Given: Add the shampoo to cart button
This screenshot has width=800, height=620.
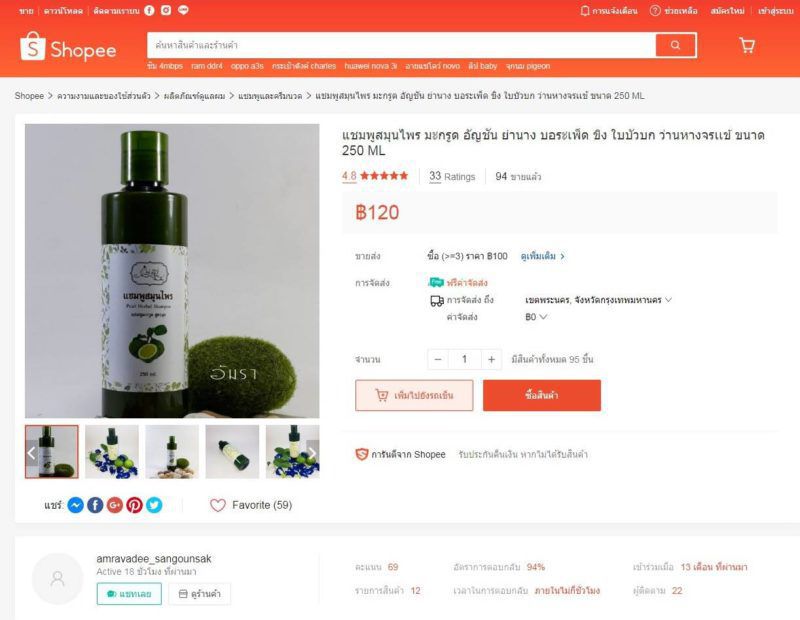Looking at the screenshot, I should [414, 395].
